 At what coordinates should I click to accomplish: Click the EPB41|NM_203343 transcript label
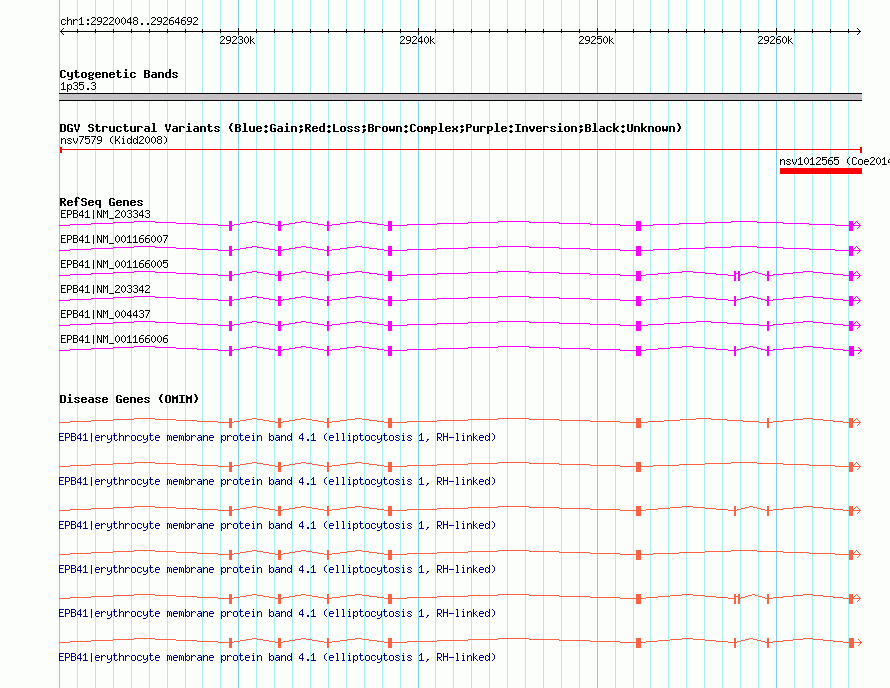pyautogui.click(x=106, y=215)
